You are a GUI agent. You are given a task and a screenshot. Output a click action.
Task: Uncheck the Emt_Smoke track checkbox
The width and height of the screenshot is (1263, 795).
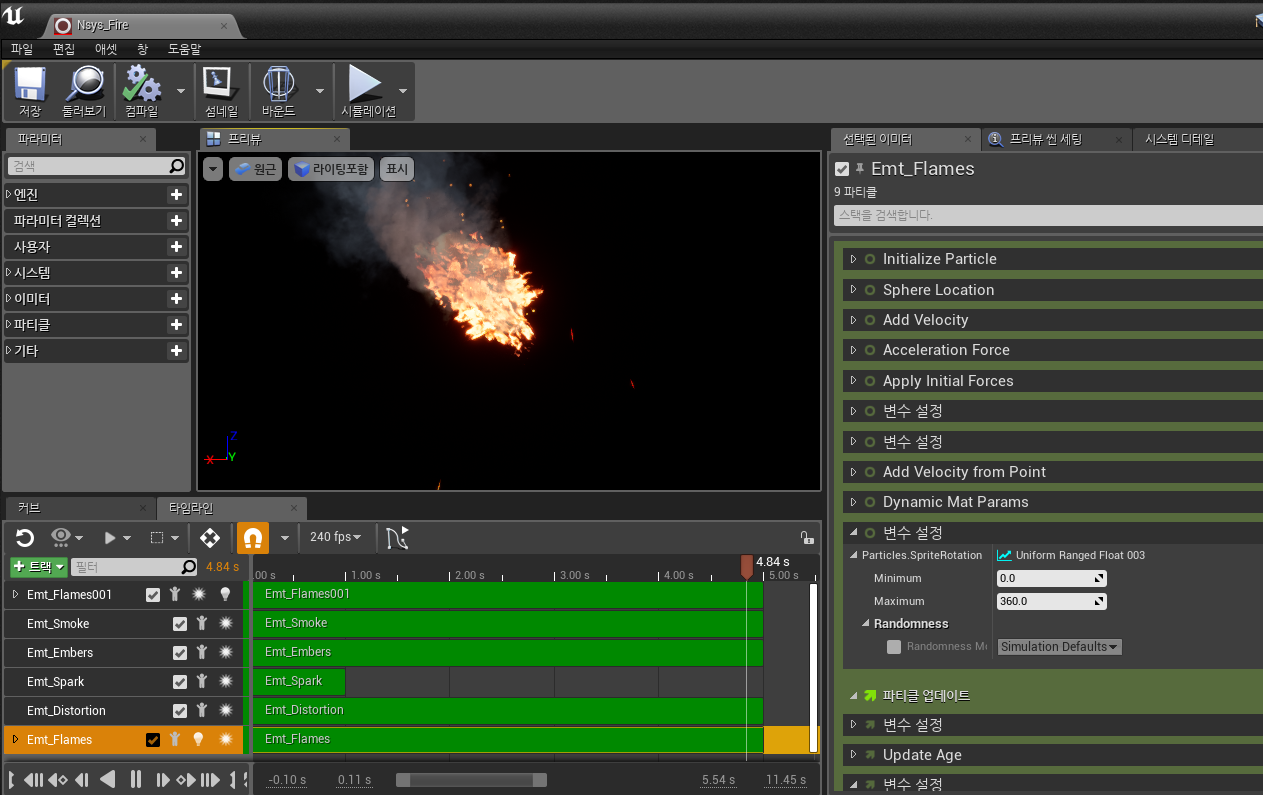tap(180, 623)
